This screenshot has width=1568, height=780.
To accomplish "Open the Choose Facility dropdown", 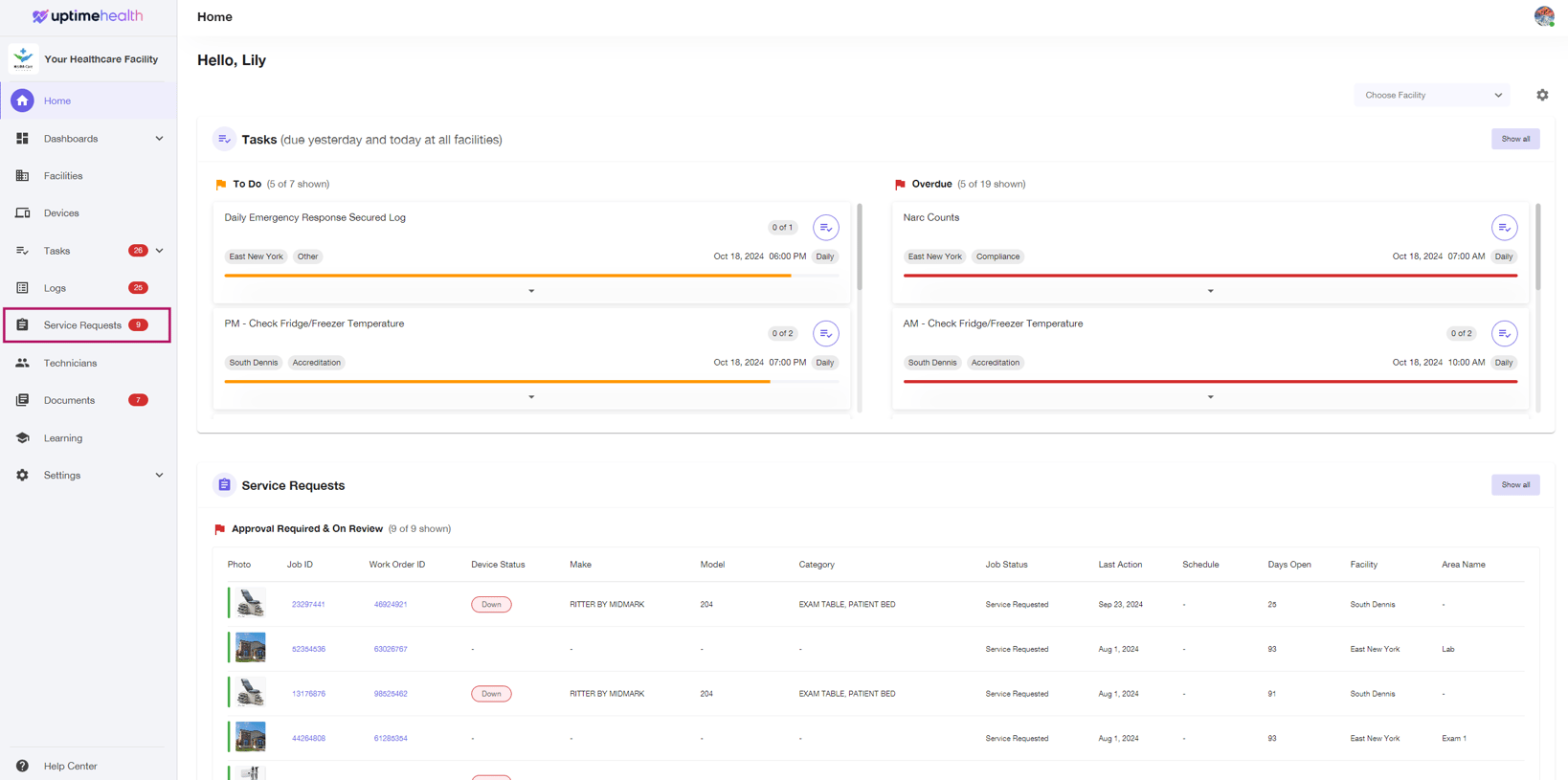I will (x=1431, y=95).
